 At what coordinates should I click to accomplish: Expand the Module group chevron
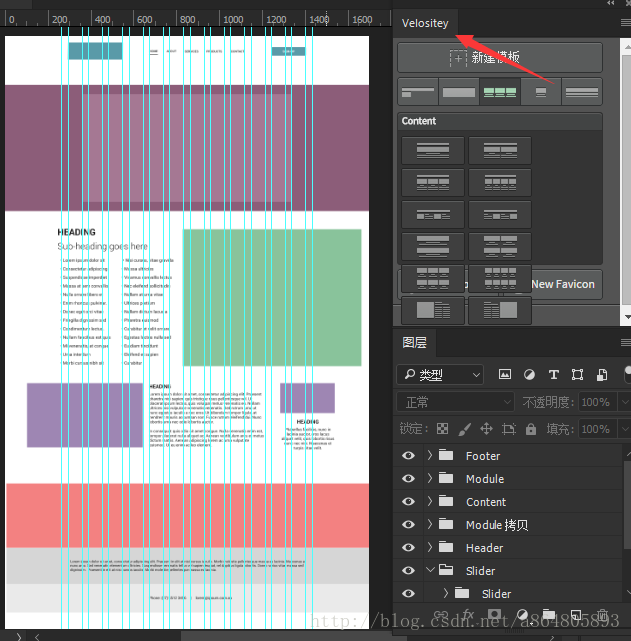(430, 478)
